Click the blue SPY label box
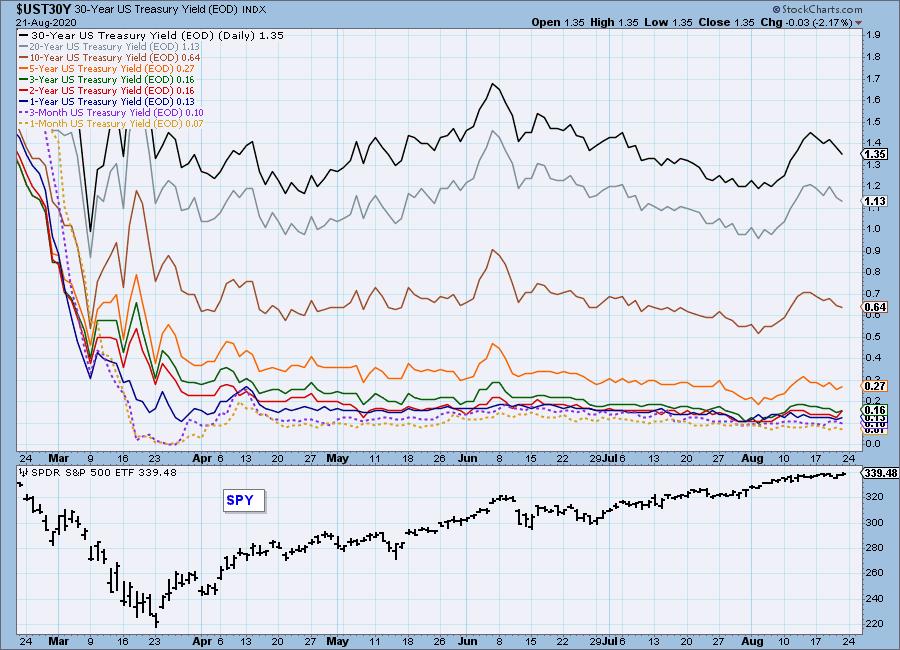Image resolution: width=900 pixels, height=650 pixels. click(244, 500)
